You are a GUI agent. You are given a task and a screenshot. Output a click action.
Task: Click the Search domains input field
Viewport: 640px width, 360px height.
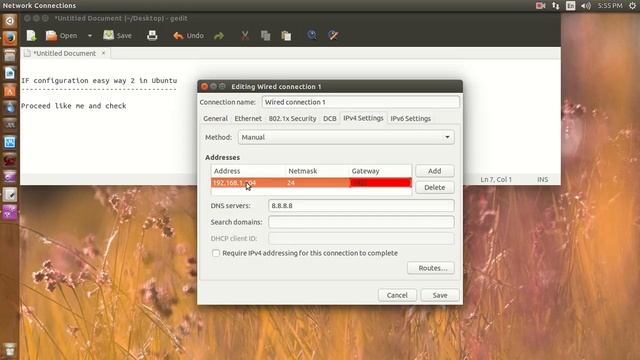coord(361,222)
